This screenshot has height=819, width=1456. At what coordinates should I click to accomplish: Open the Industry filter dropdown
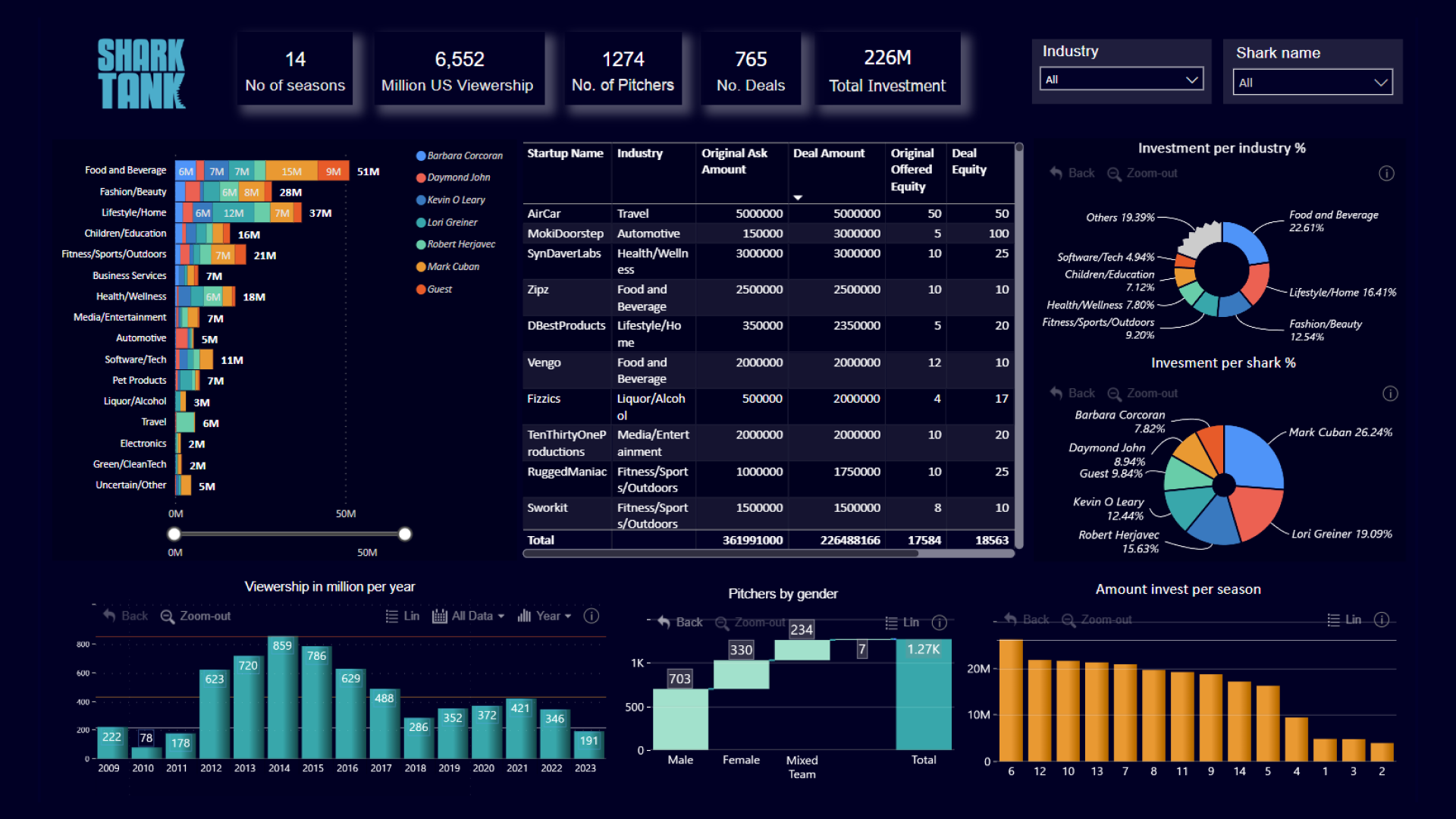click(x=1121, y=79)
